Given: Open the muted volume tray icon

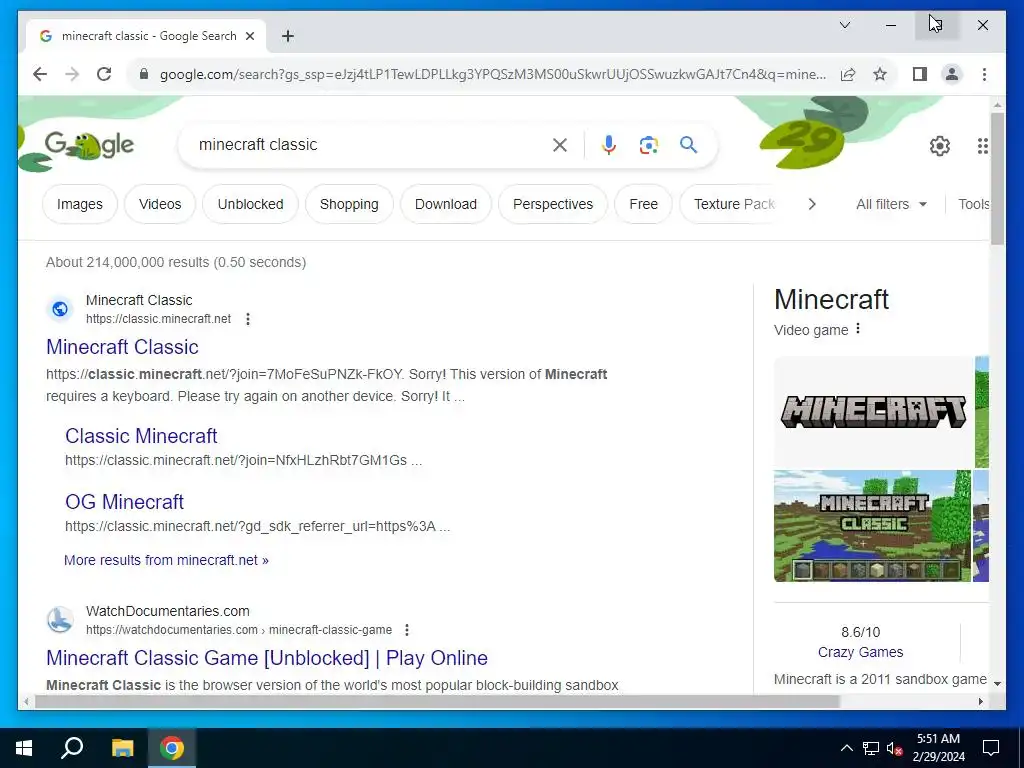Looking at the screenshot, I should coord(895,748).
